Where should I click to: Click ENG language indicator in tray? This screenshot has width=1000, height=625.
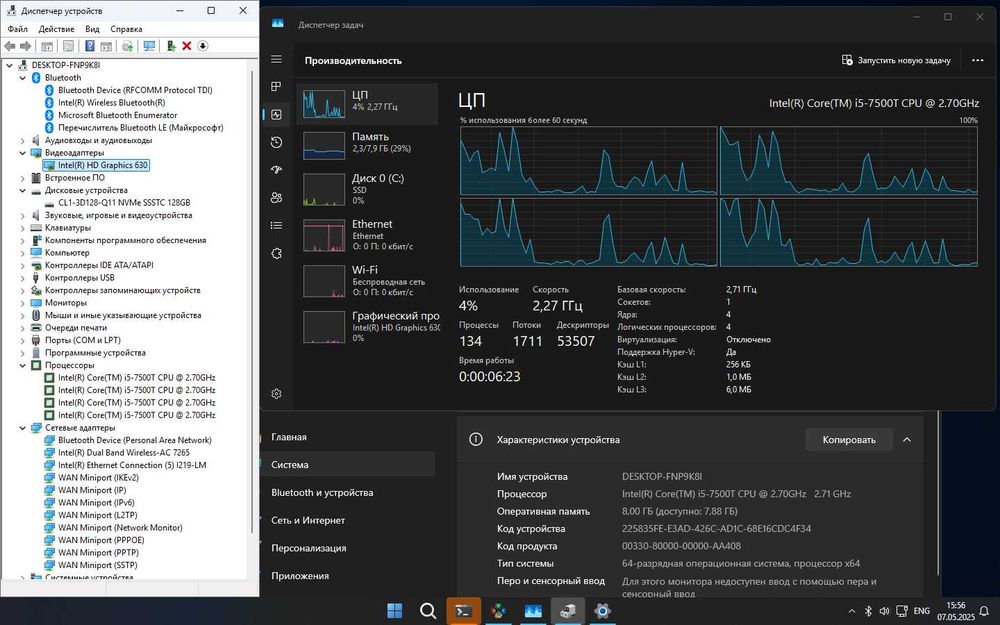coord(922,611)
